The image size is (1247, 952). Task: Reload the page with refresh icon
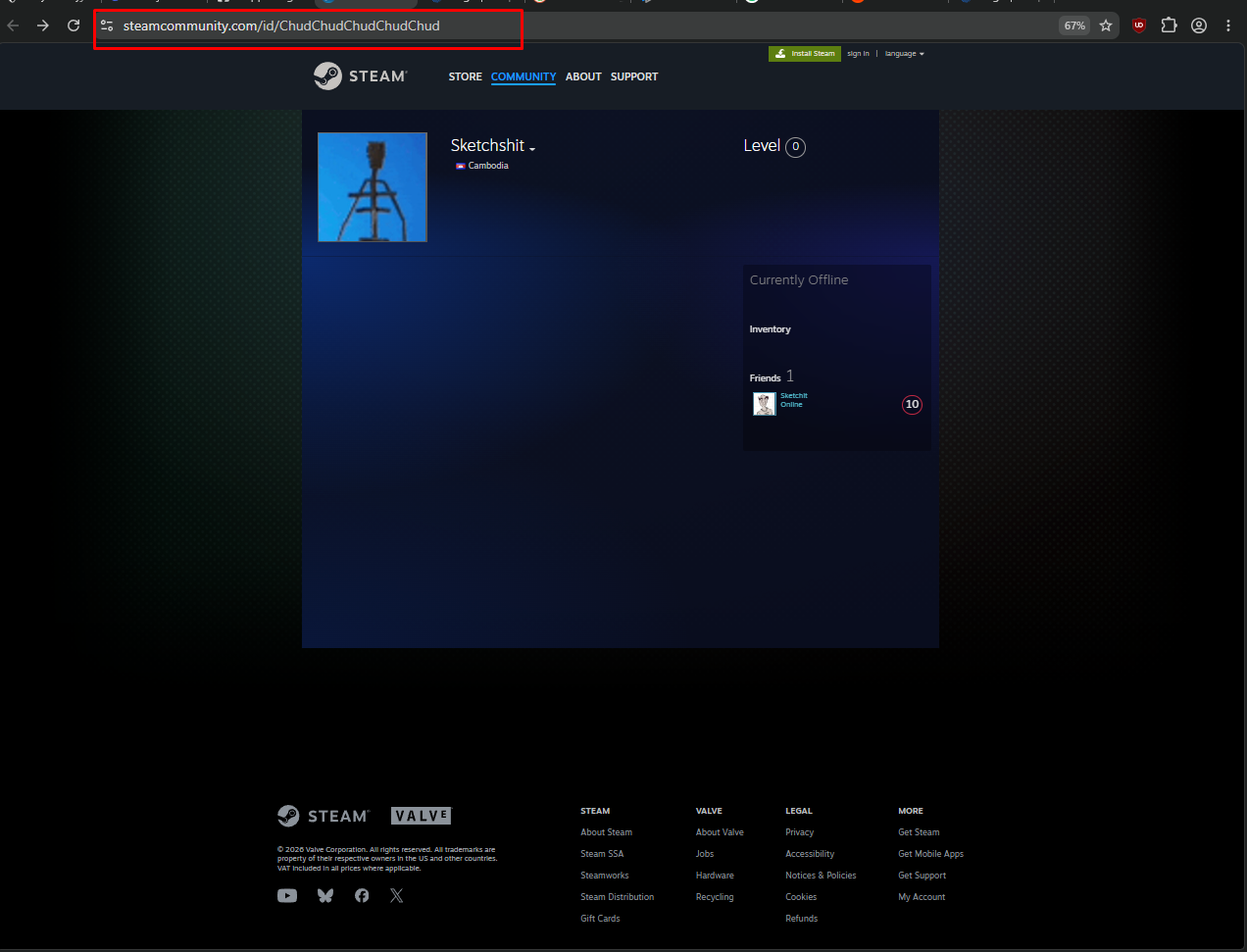[x=74, y=25]
